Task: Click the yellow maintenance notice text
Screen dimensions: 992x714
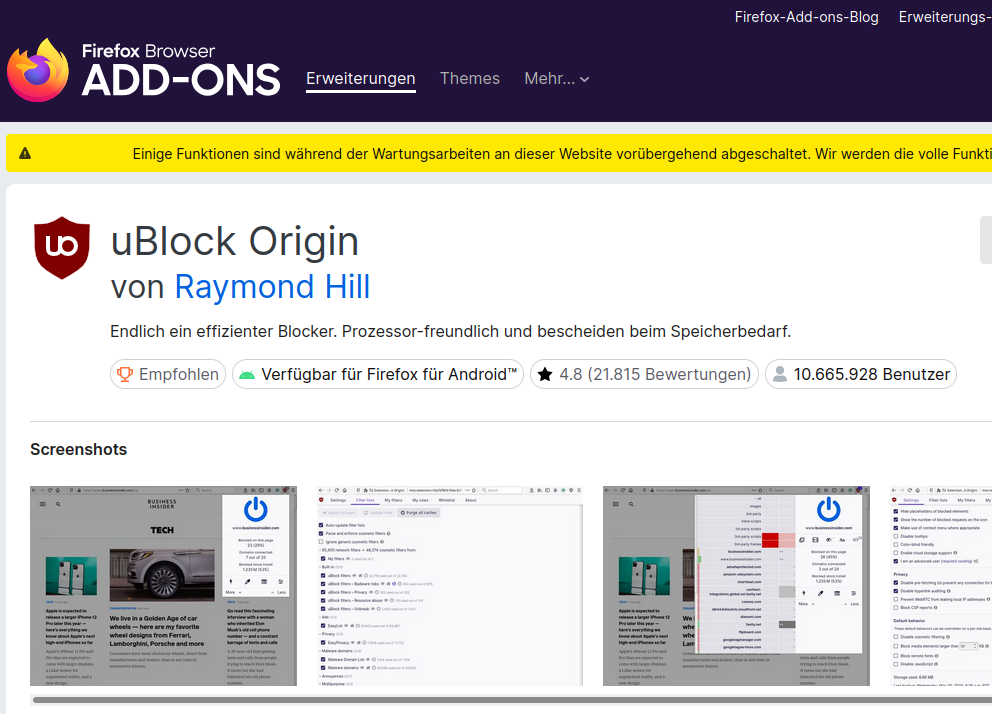Action: 562,154
